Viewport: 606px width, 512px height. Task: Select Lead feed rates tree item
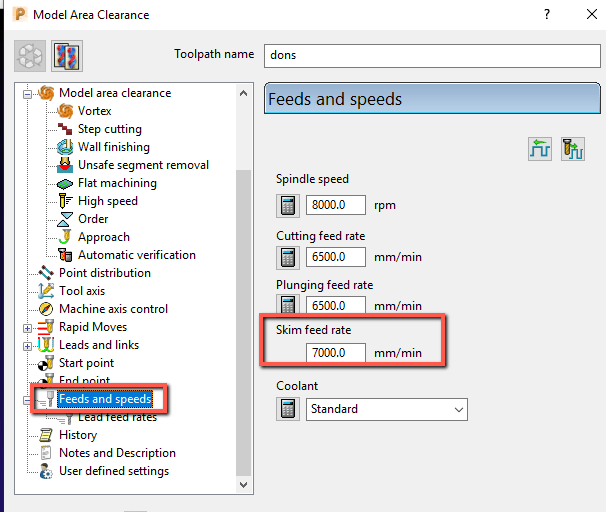(117, 417)
